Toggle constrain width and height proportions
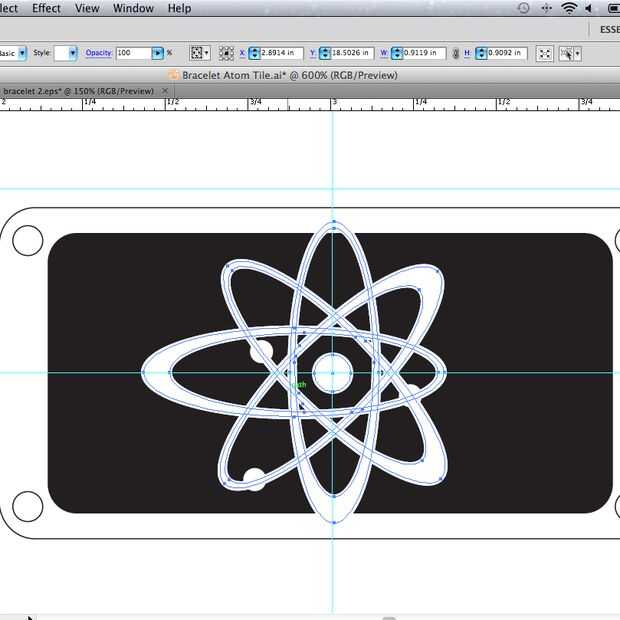 coord(456,53)
